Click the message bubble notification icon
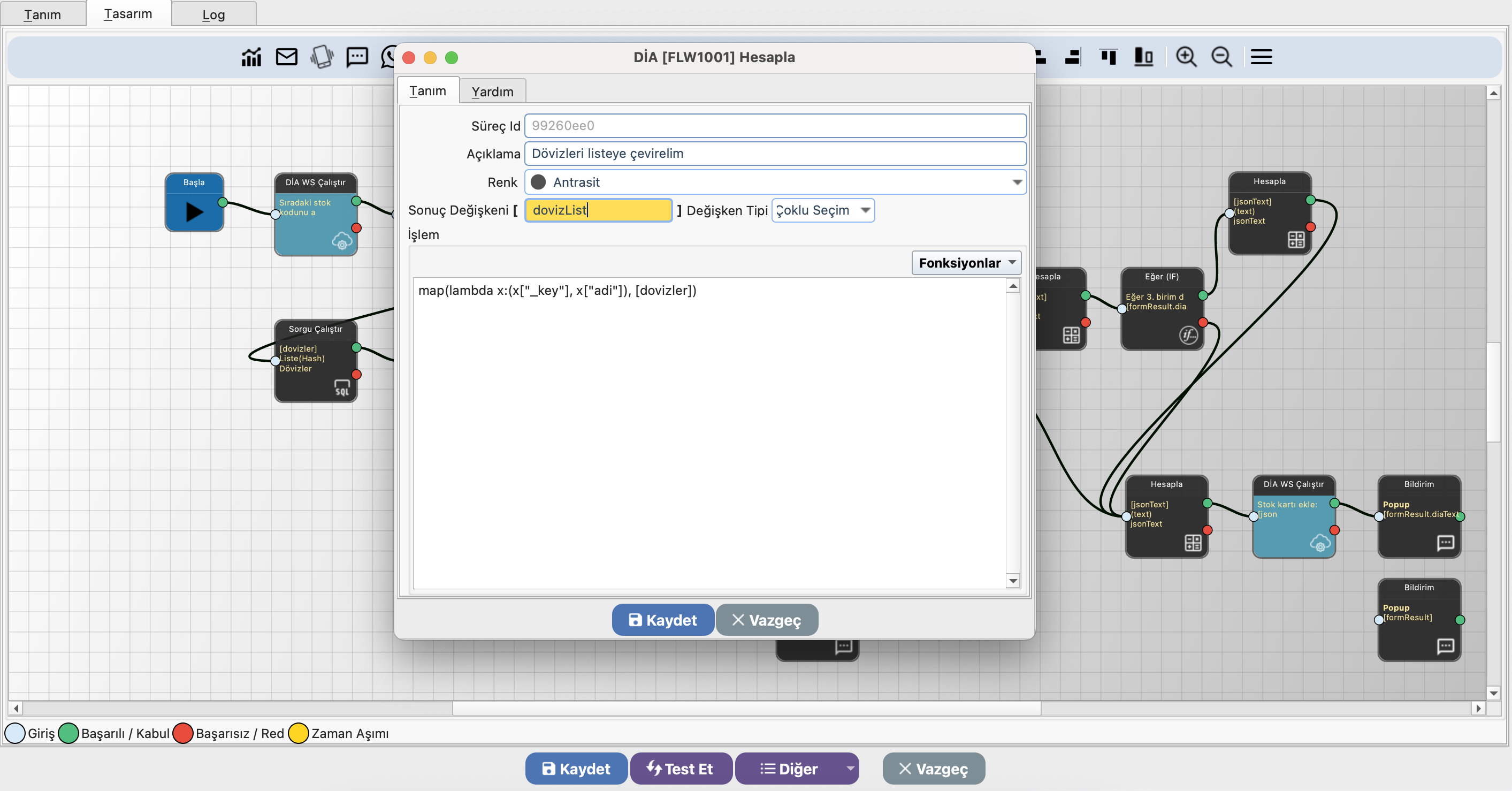 [357, 57]
